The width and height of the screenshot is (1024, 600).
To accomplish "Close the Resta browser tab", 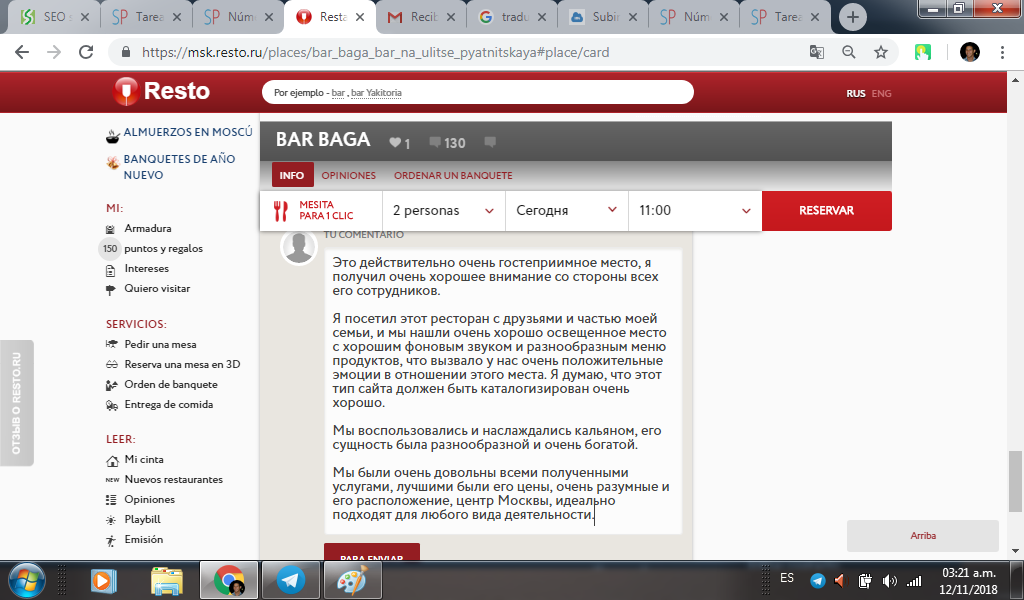I will pyautogui.click(x=360, y=18).
